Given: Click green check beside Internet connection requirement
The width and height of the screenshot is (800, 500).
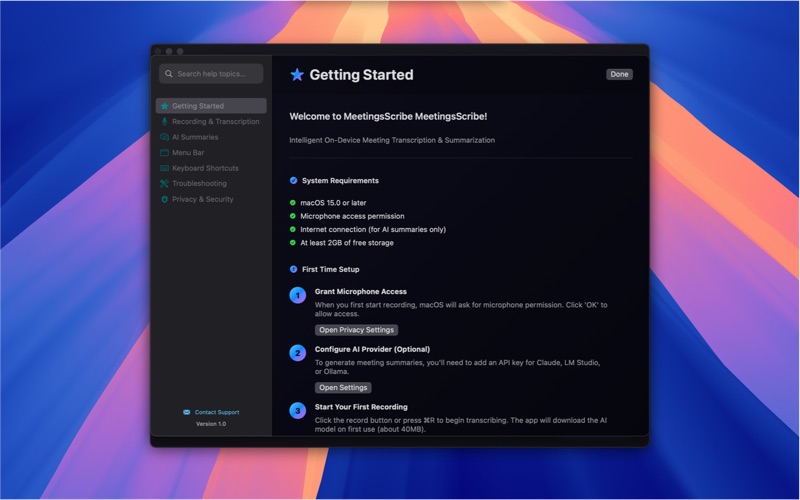Looking at the screenshot, I should 293,230.
